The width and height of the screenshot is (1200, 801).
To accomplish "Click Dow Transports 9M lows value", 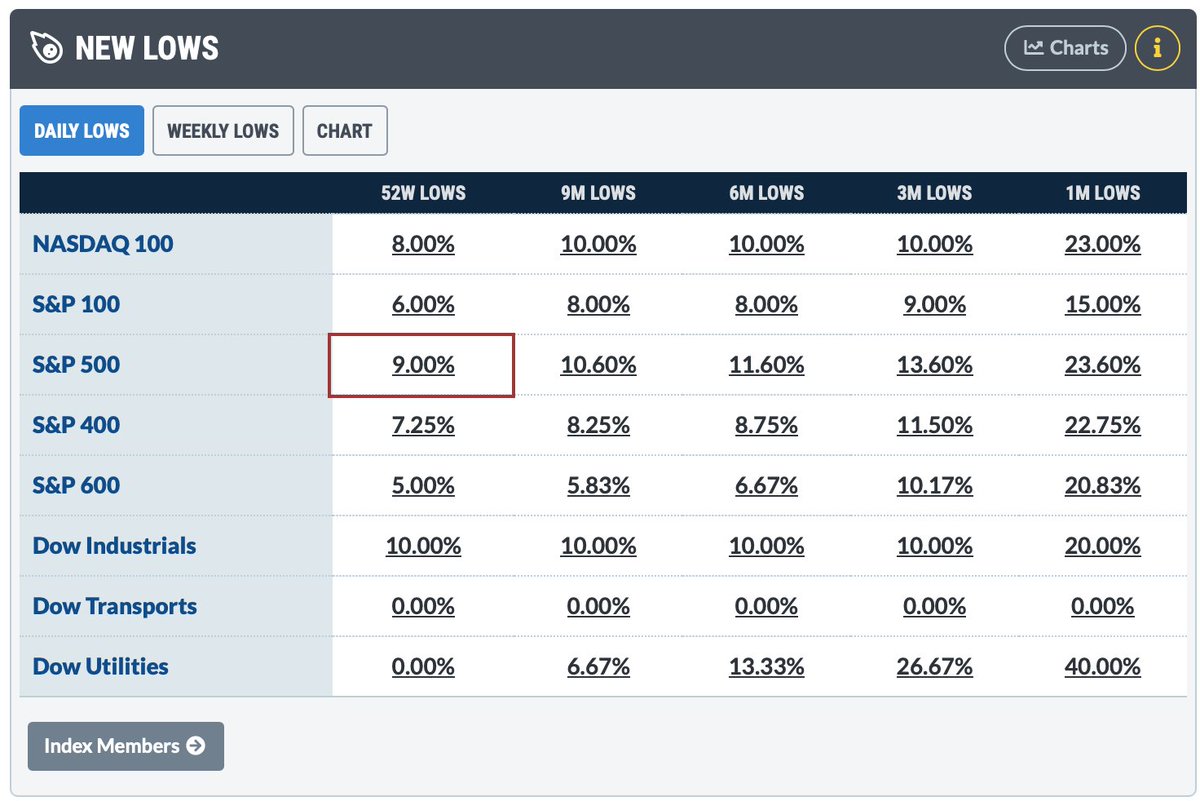I will [598, 606].
